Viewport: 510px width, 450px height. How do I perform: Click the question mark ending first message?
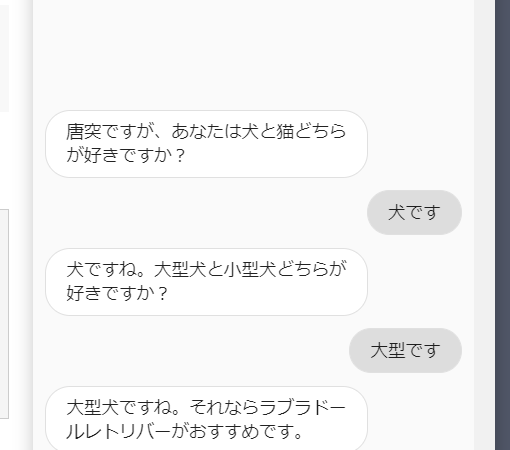180,156
